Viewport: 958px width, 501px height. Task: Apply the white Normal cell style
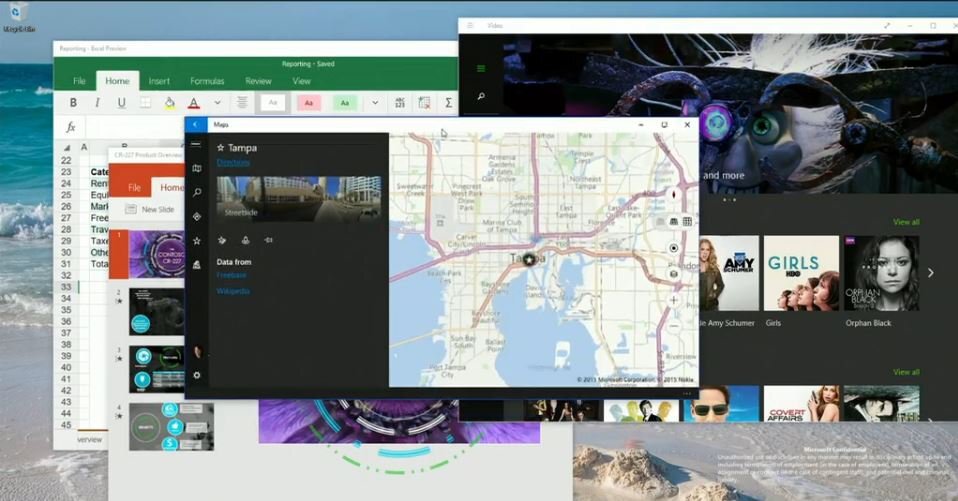pos(273,103)
